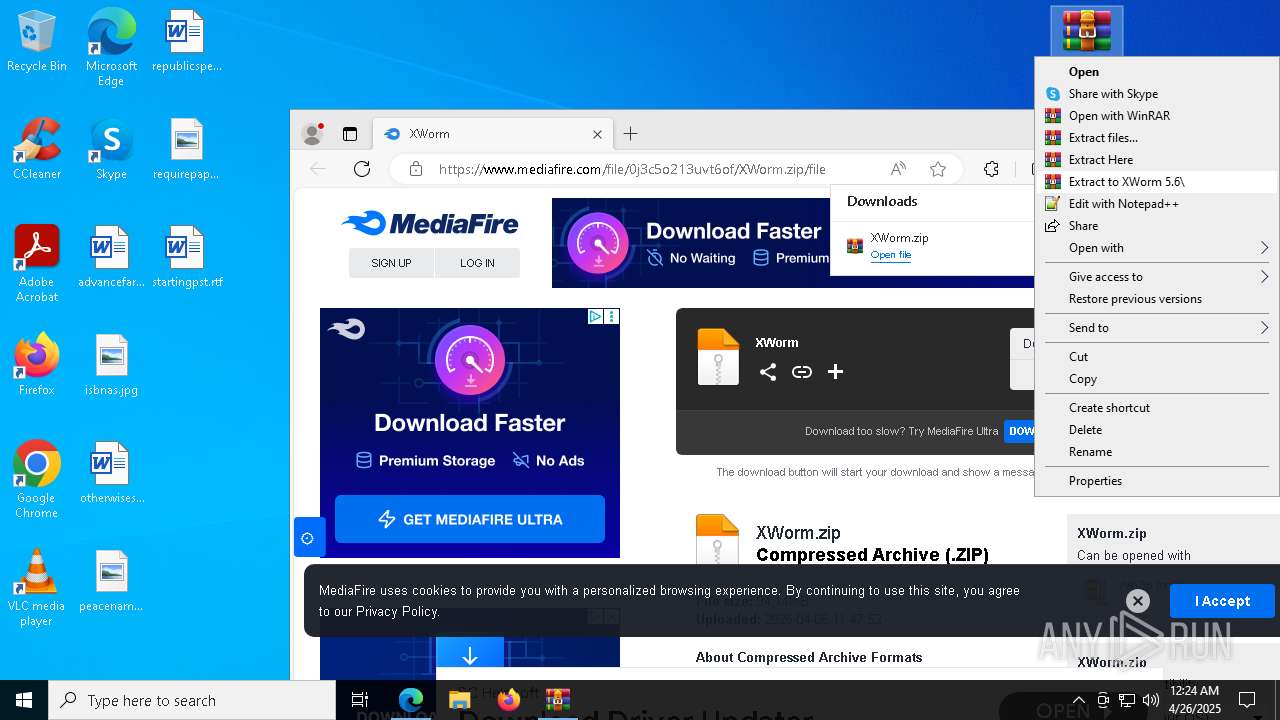1280x720 pixels.
Task: Choose Edit with Notepad++
Action: [1157, 204]
